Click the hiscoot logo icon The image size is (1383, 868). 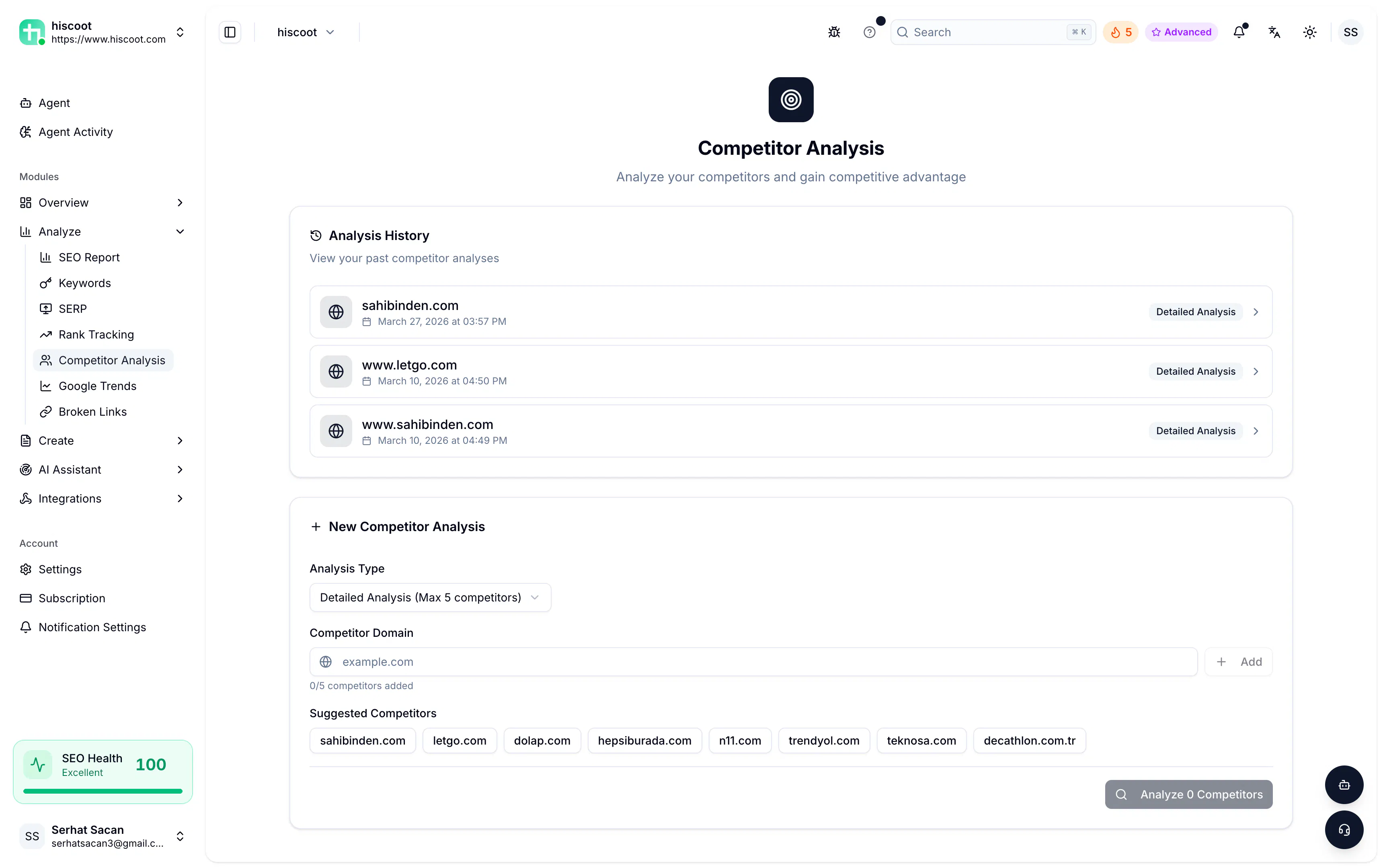(32, 32)
